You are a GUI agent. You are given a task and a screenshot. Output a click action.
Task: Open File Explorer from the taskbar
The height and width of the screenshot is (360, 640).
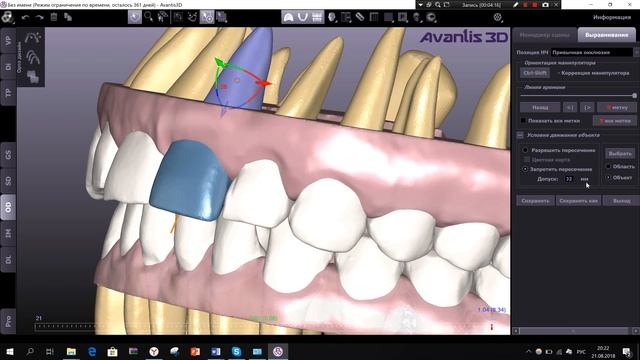coord(71,351)
